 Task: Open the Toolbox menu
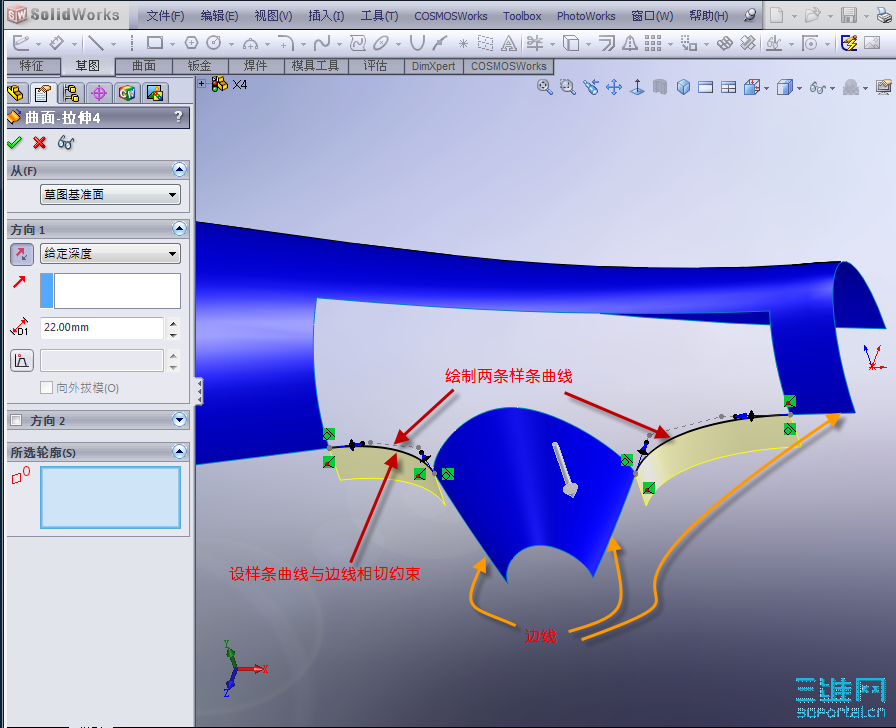click(x=522, y=16)
